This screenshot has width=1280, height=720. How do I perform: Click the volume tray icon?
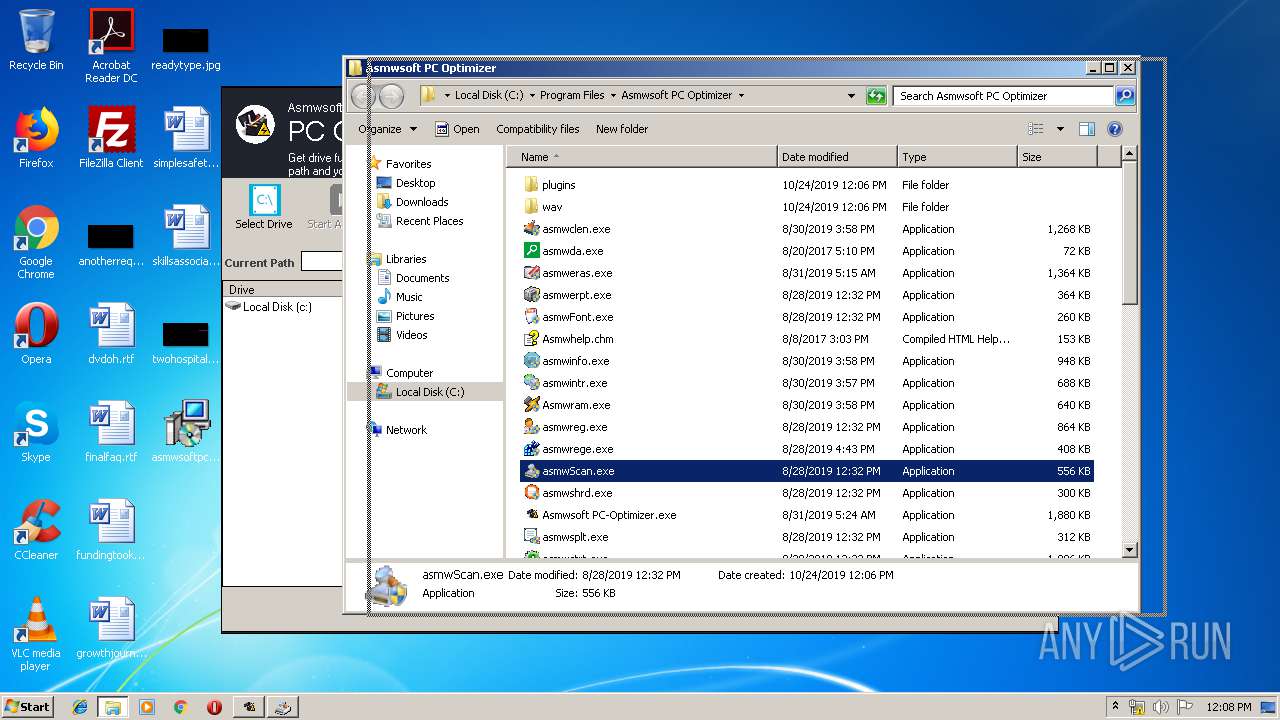[1161, 706]
